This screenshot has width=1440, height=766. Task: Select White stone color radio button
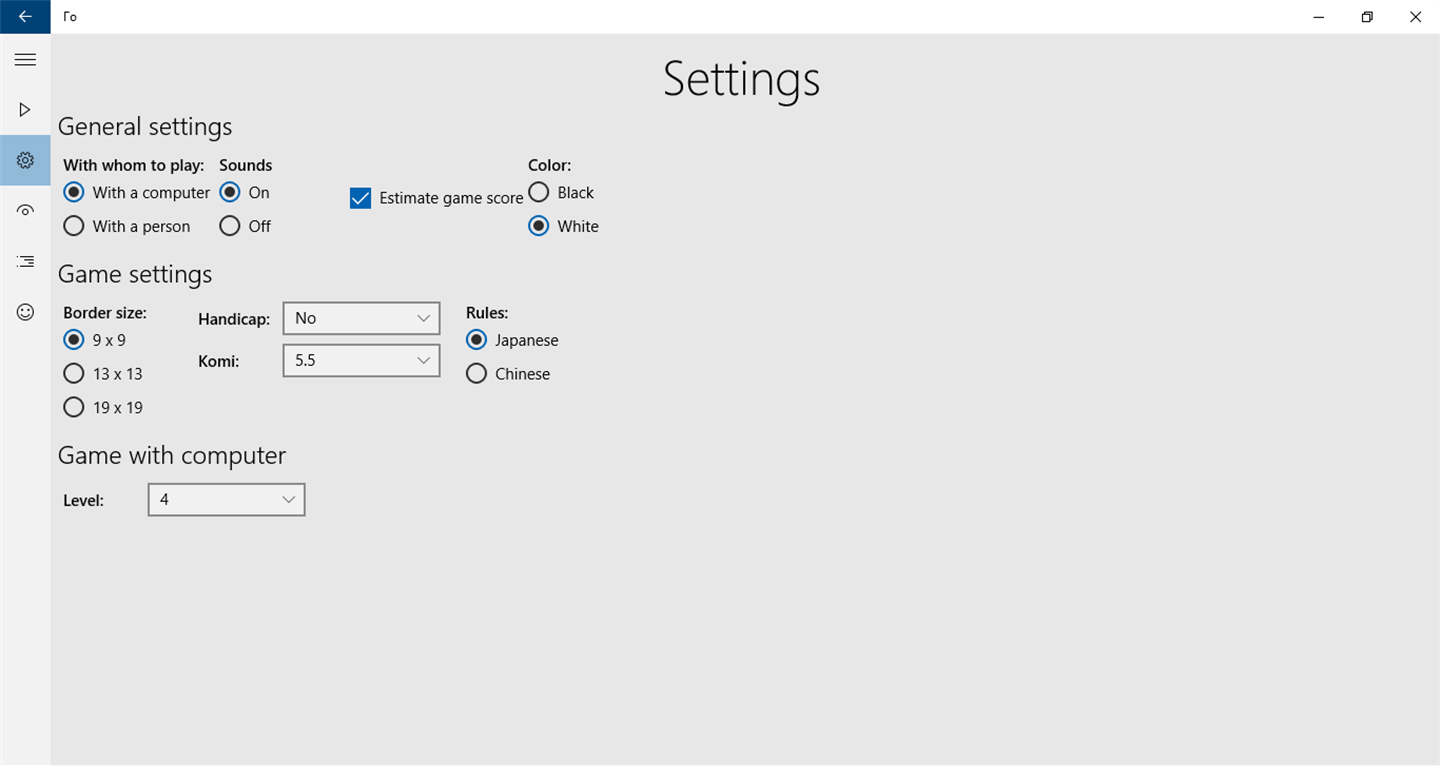click(539, 226)
